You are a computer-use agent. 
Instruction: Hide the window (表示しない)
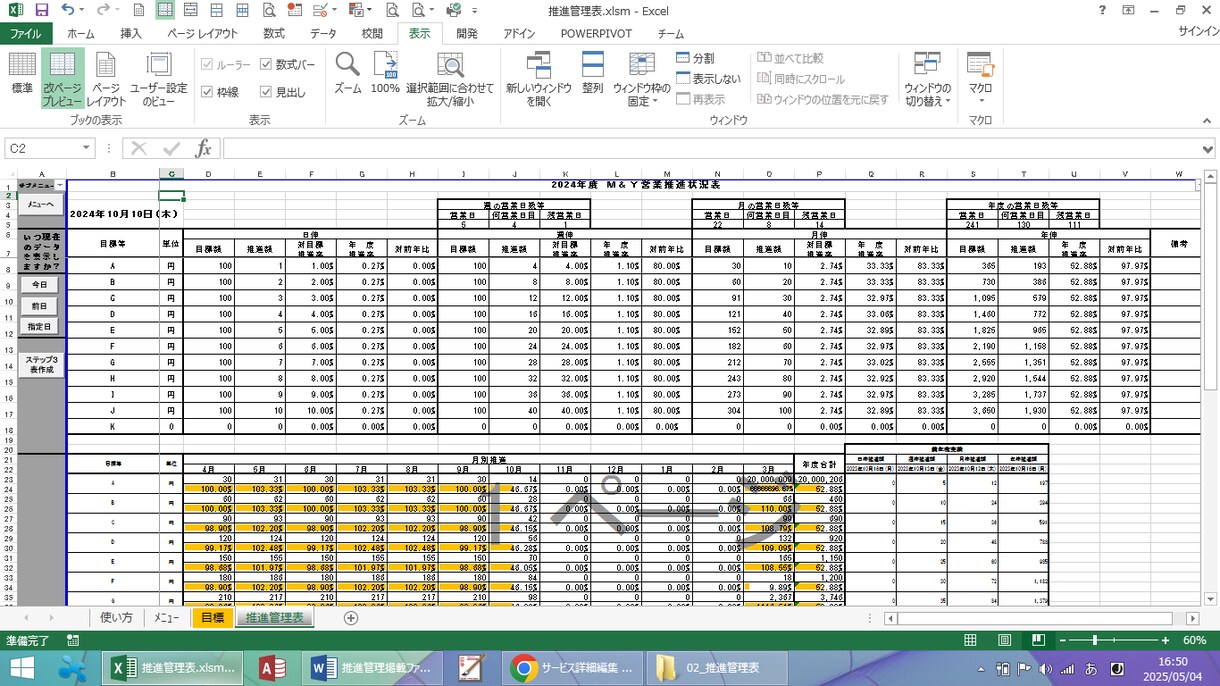point(708,79)
